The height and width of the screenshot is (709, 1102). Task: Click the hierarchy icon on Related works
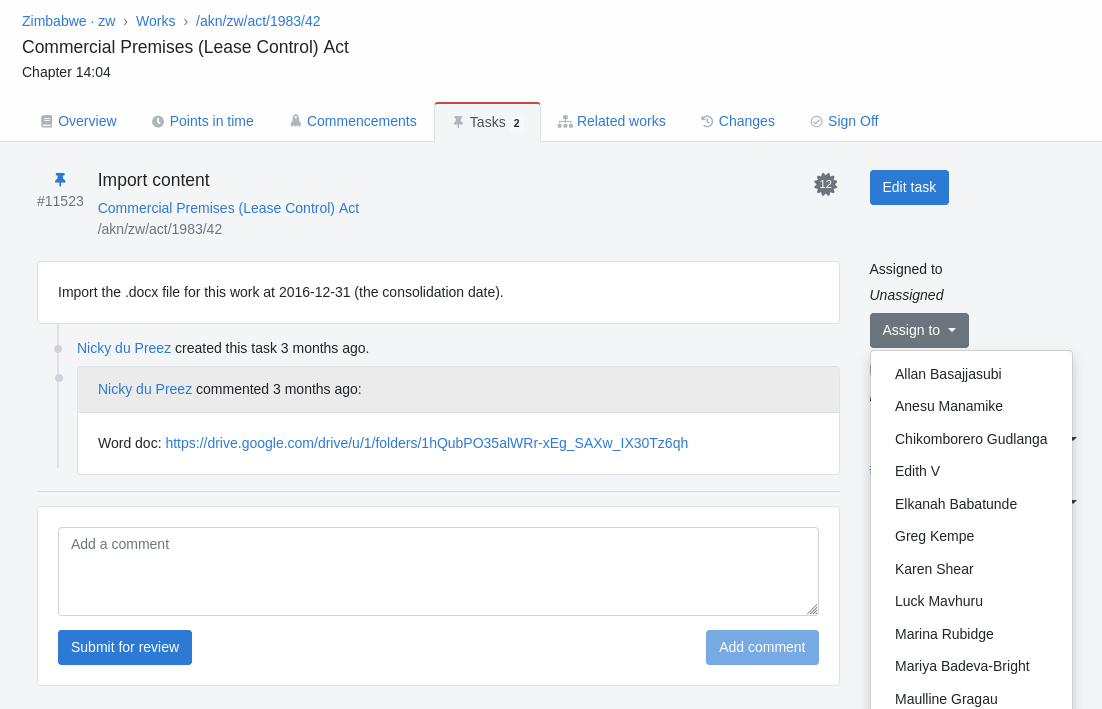pyautogui.click(x=565, y=122)
